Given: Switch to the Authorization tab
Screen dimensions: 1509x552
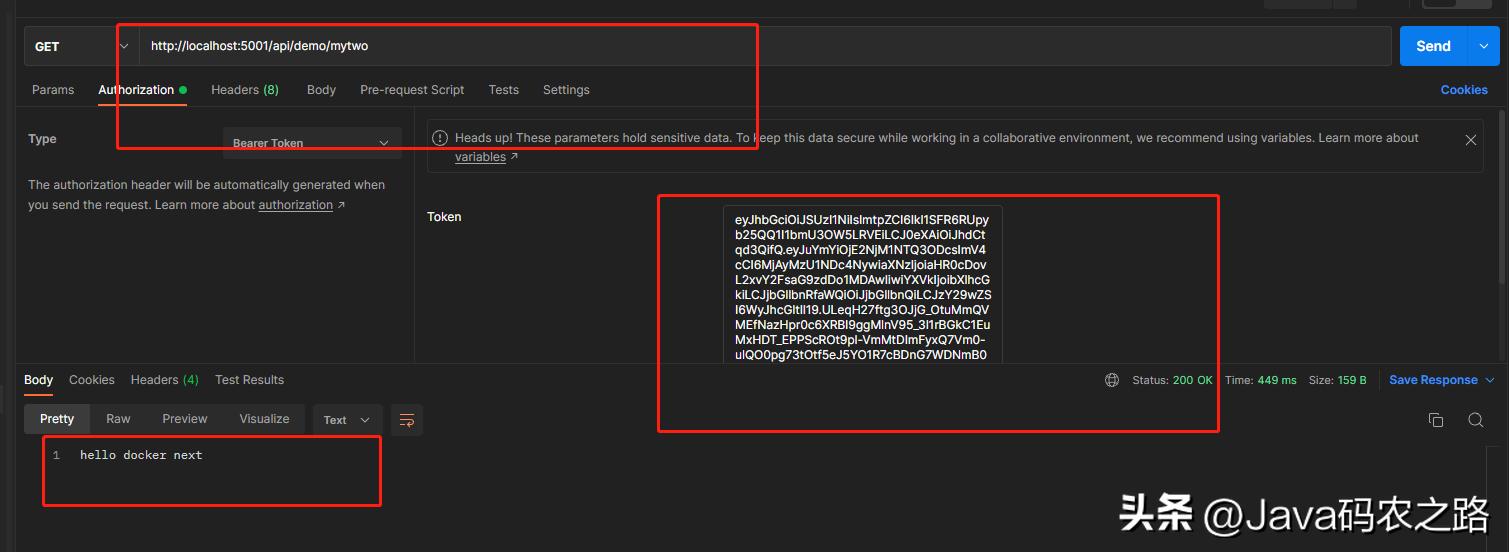Looking at the screenshot, I should click(142, 90).
